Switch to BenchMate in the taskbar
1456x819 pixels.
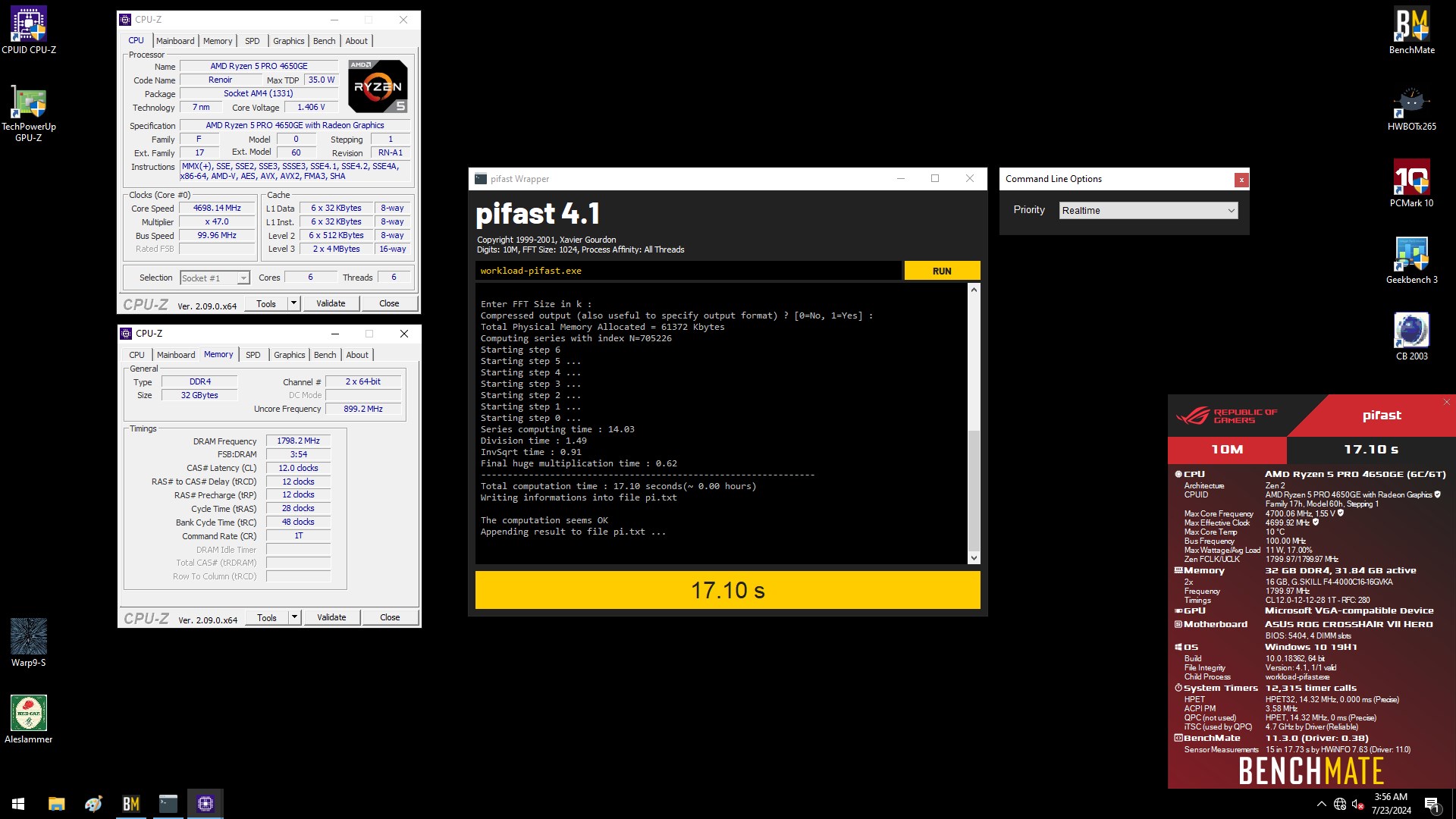[x=130, y=804]
